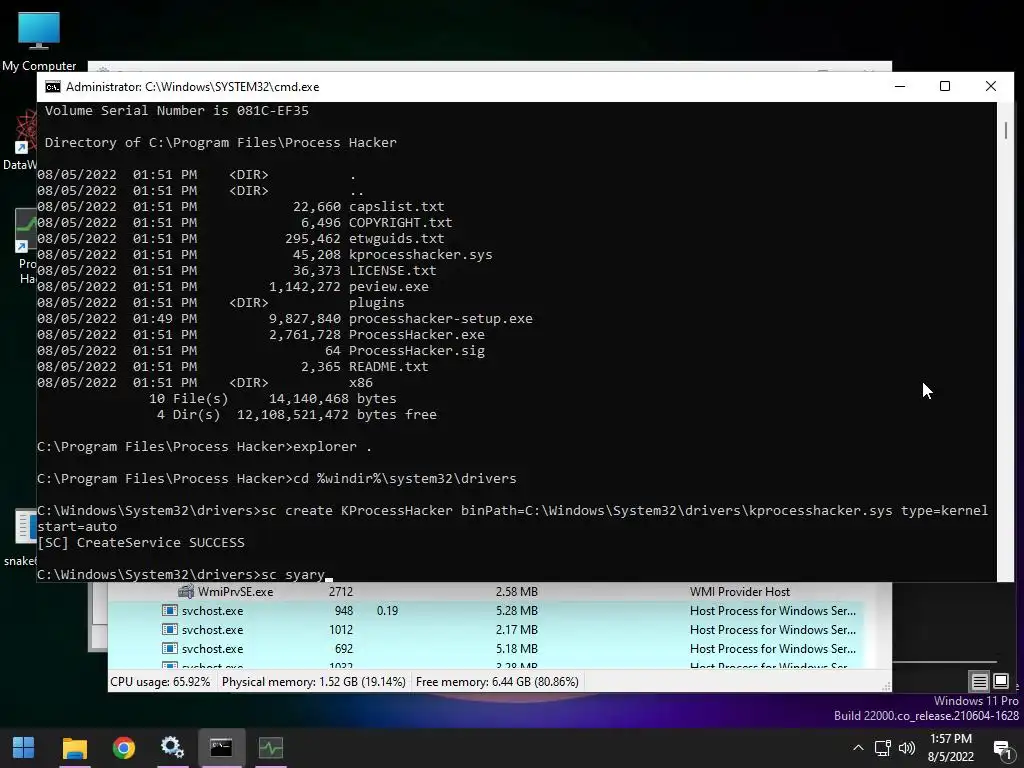Click the CPU usage 65.92% status entry
The height and width of the screenshot is (768, 1024).
coord(160,682)
